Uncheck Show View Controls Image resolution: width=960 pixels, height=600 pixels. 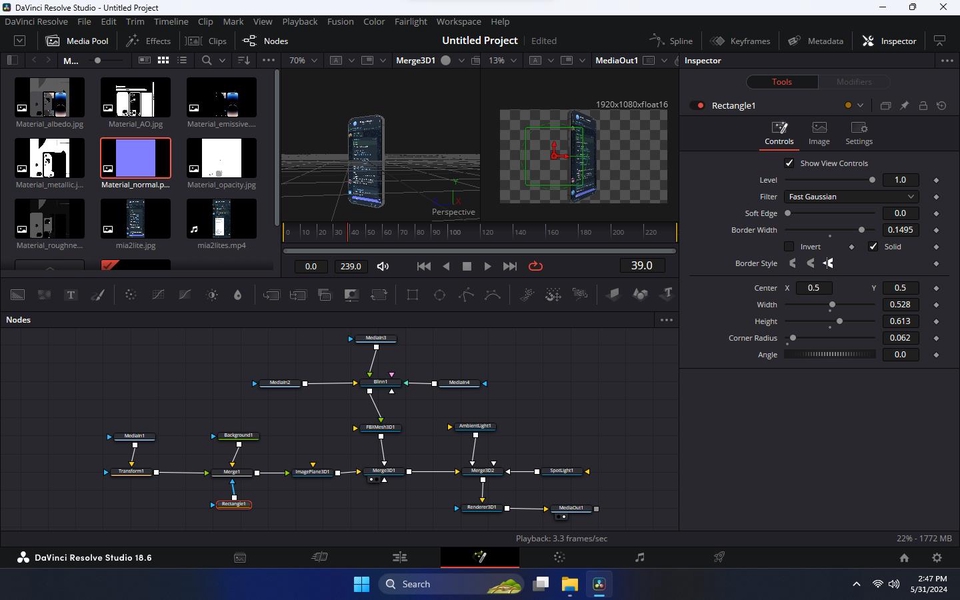point(789,163)
